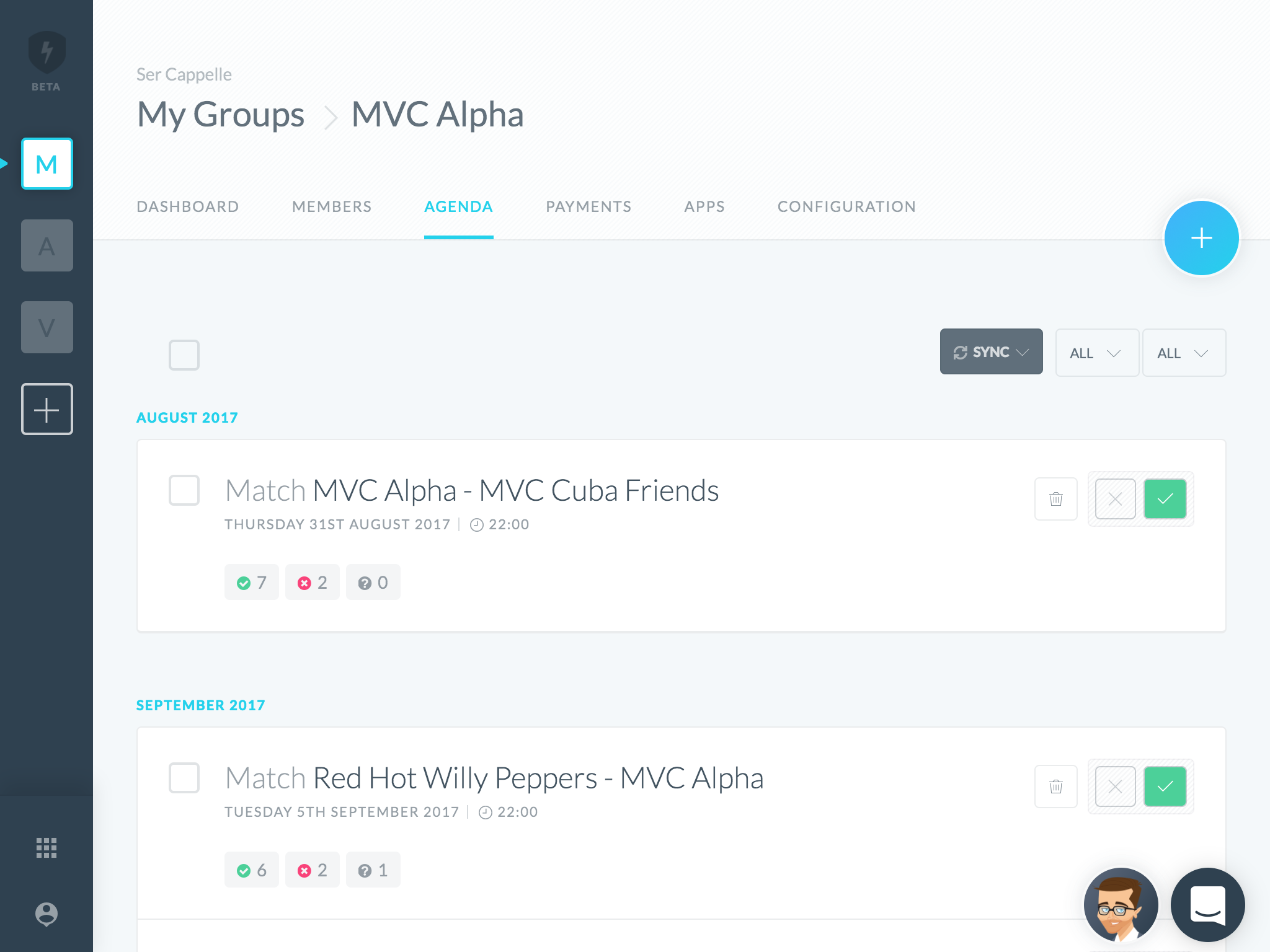
Task: Tick the select-all checkbox above agenda
Action: click(x=184, y=355)
